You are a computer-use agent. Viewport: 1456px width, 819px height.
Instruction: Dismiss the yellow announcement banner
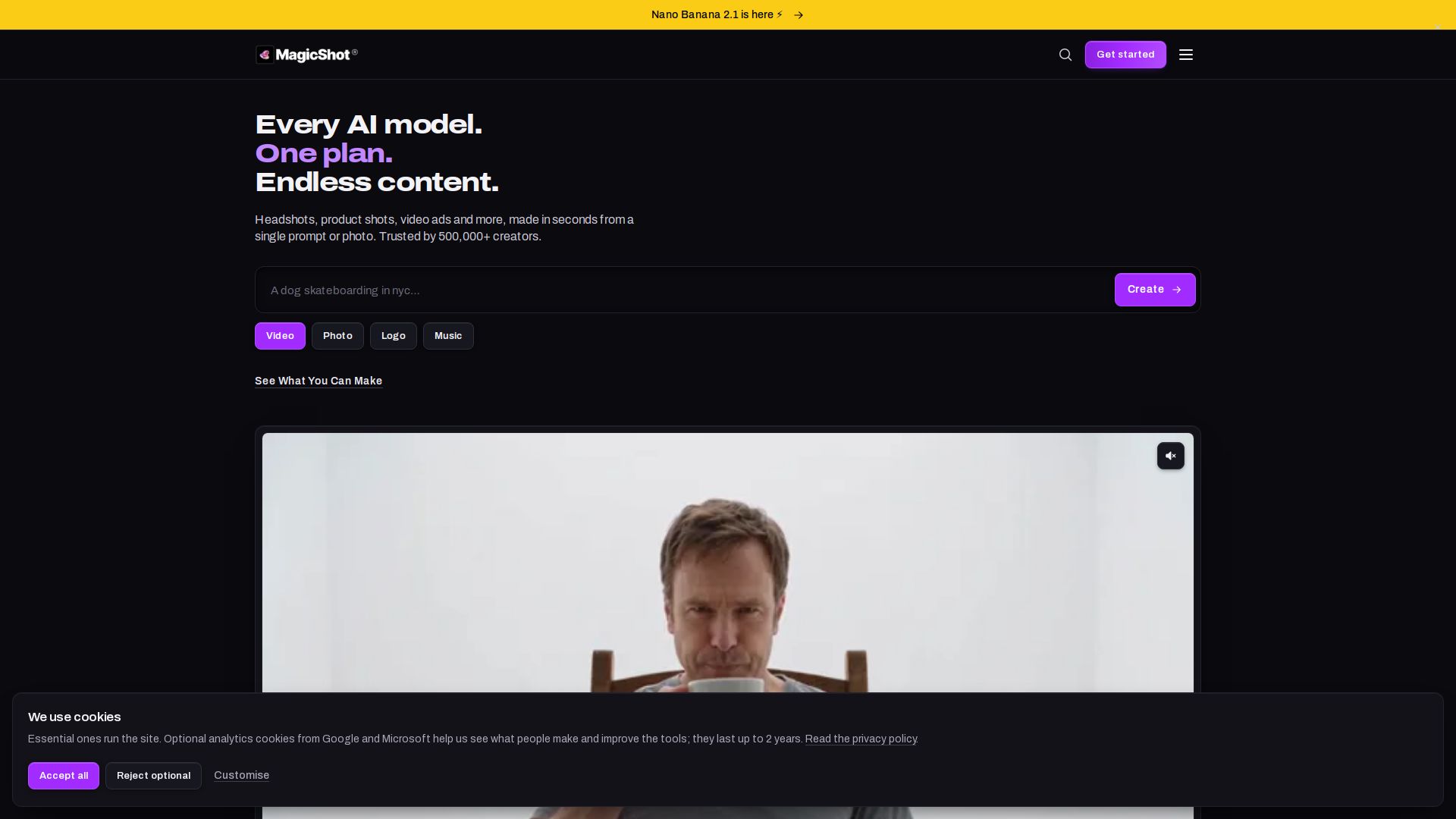click(1437, 27)
